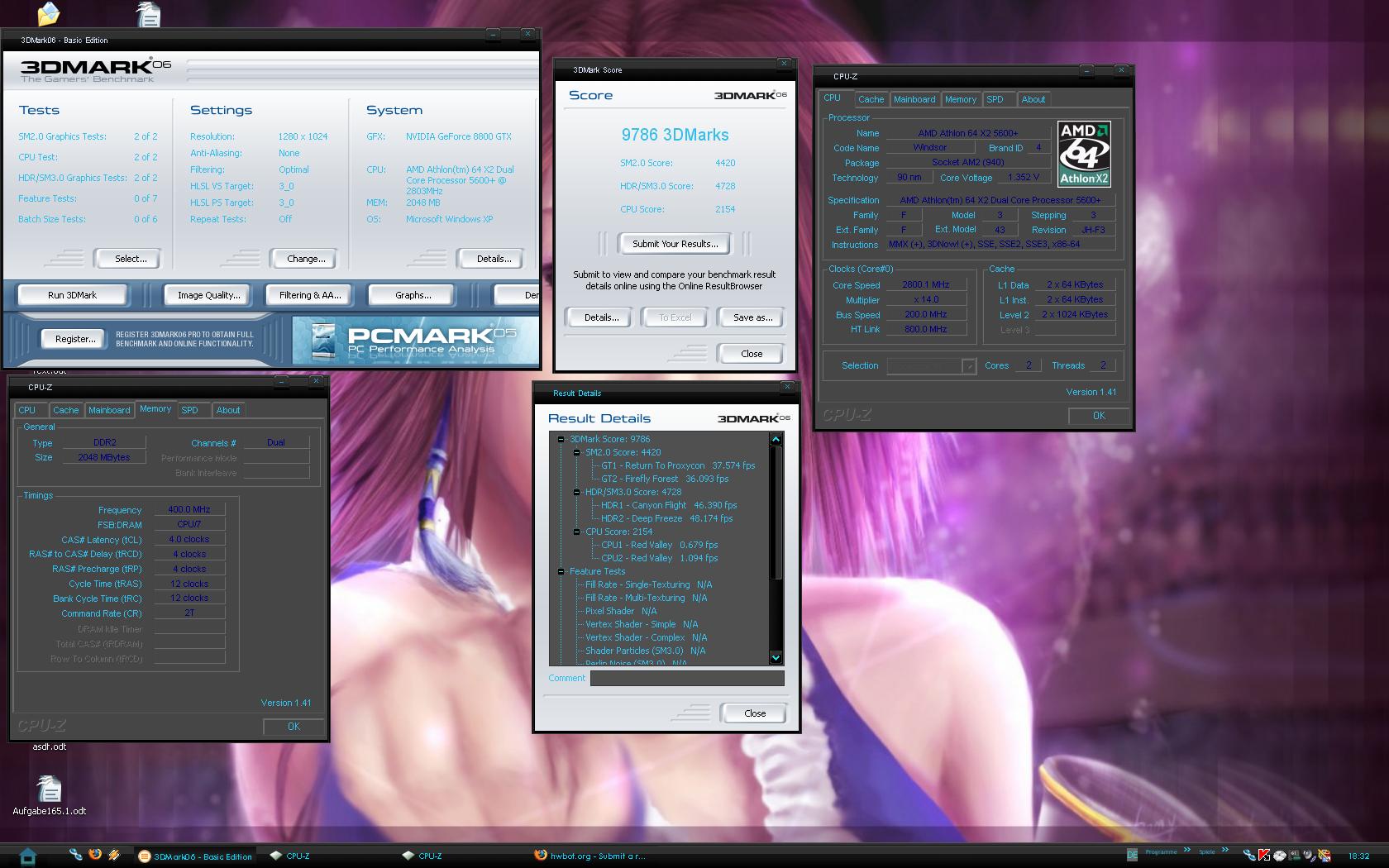Select HDR1 - Canyon Flight result row
The height and width of the screenshot is (868, 1389).
668,505
